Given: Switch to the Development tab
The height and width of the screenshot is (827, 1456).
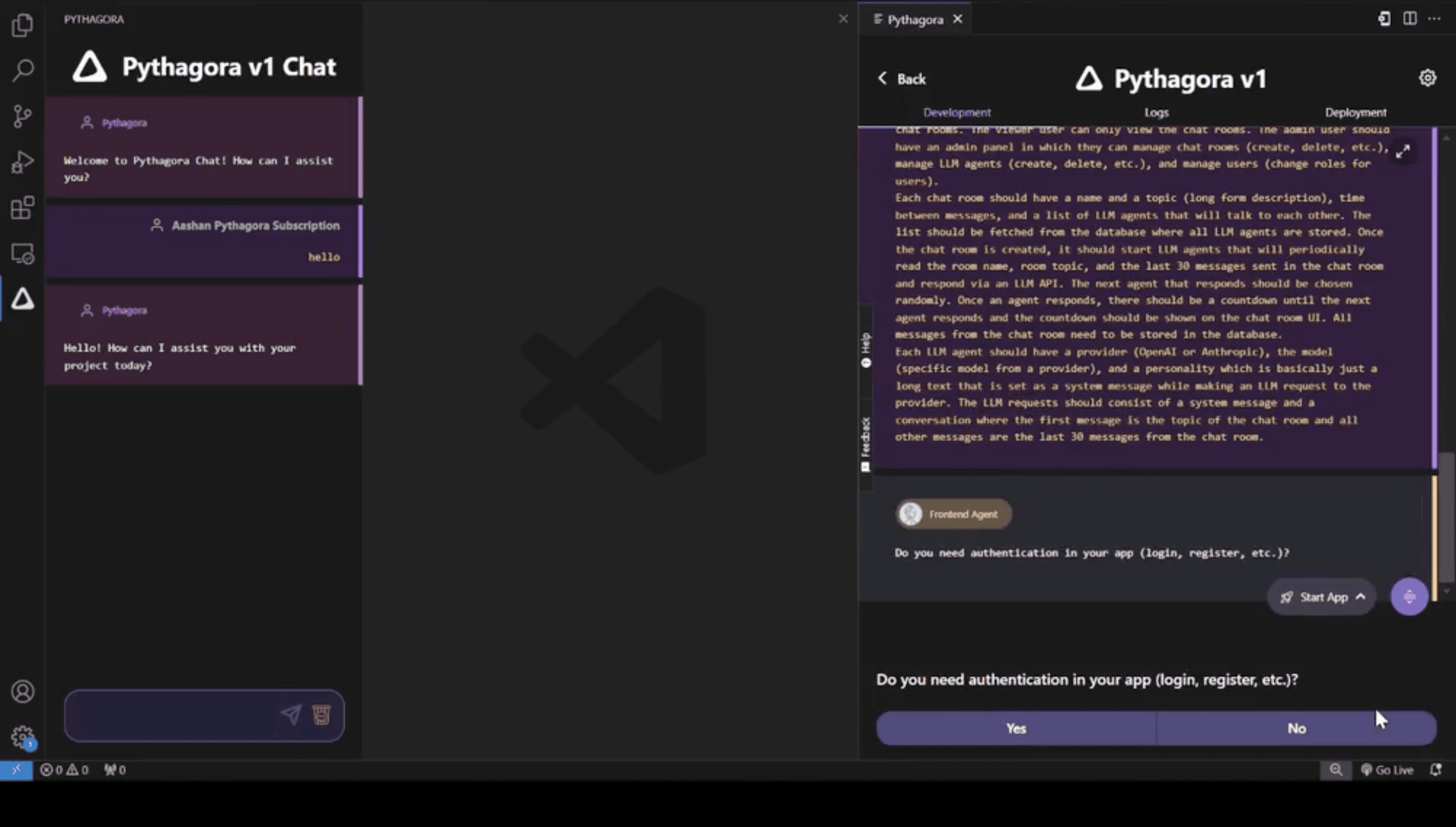Looking at the screenshot, I should [x=957, y=113].
